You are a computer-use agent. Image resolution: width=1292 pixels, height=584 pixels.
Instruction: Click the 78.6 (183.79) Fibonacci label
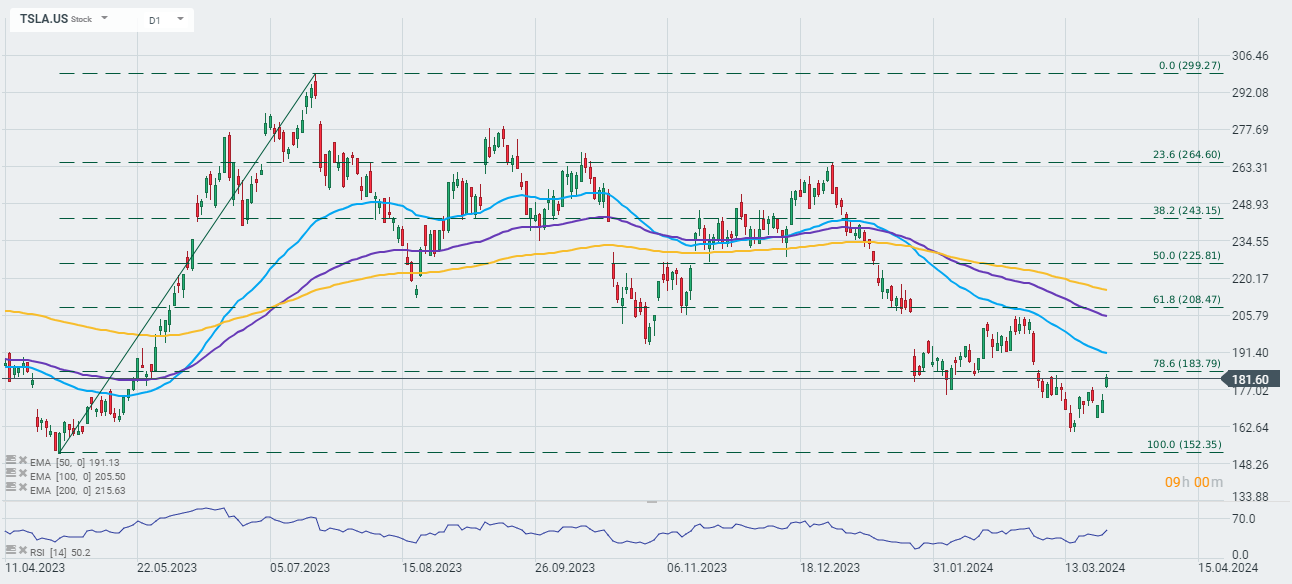pos(1187,363)
